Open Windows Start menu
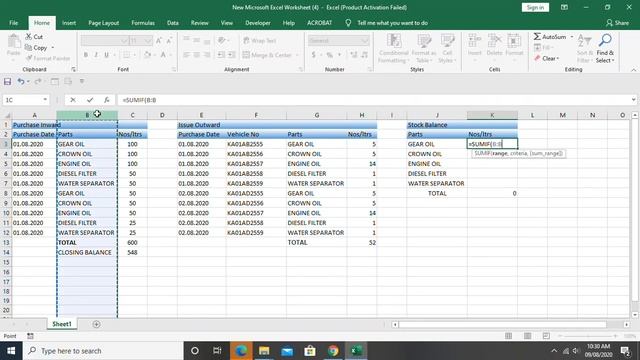 11,351
